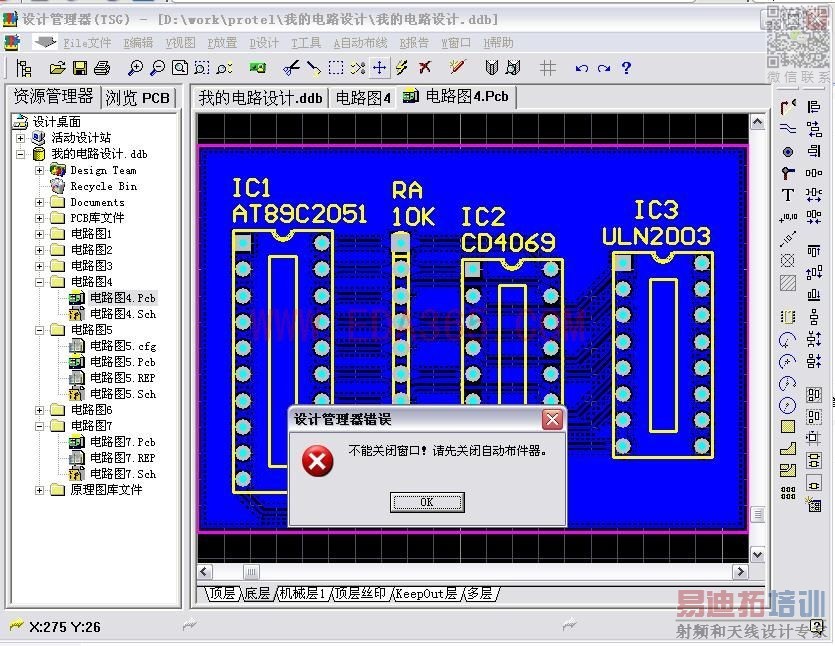Zoom in with the plus magnifier
835x646 pixels.
(x=135, y=68)
